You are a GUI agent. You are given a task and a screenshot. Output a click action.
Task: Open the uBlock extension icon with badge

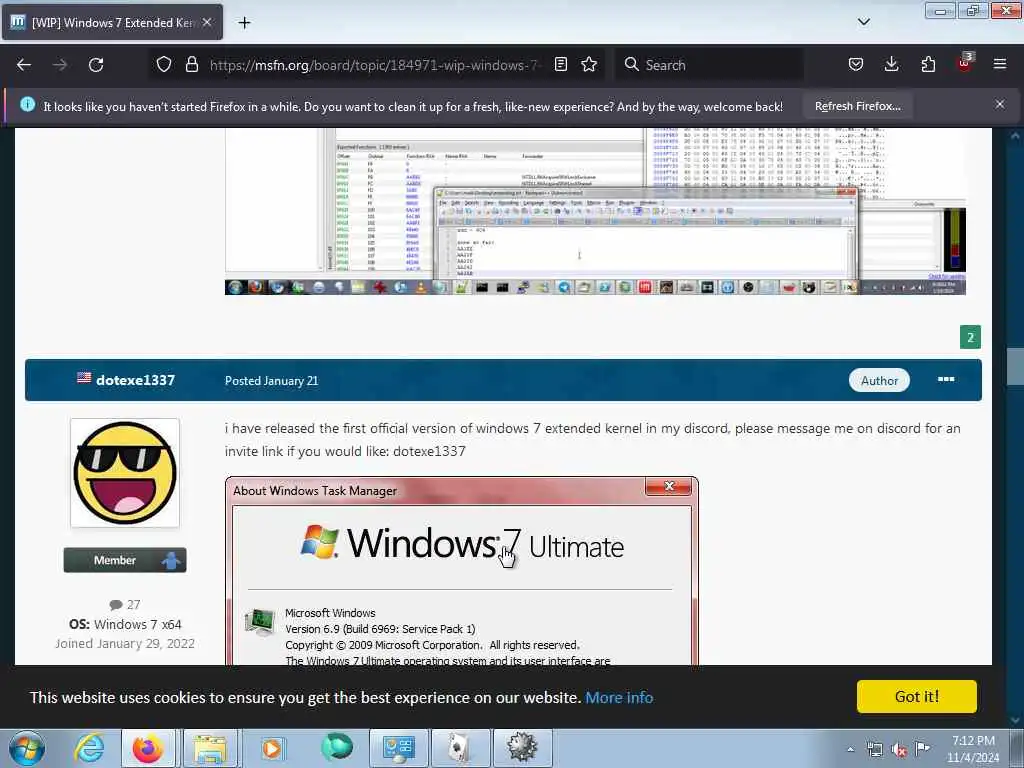(965, 63)
